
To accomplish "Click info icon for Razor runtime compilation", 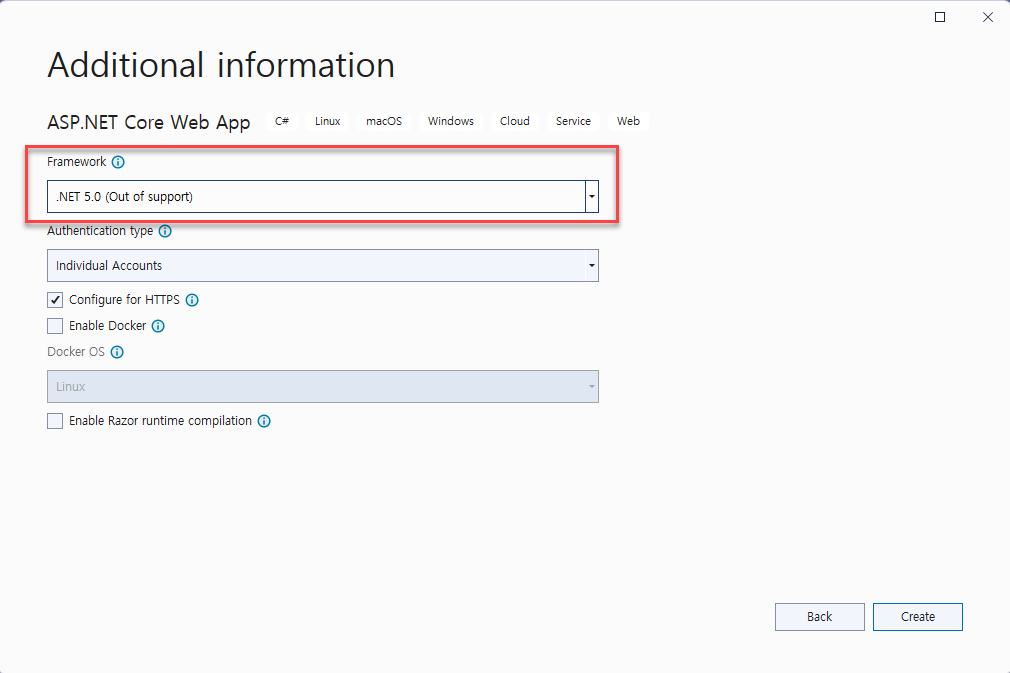I will click(x=264, y=421).
